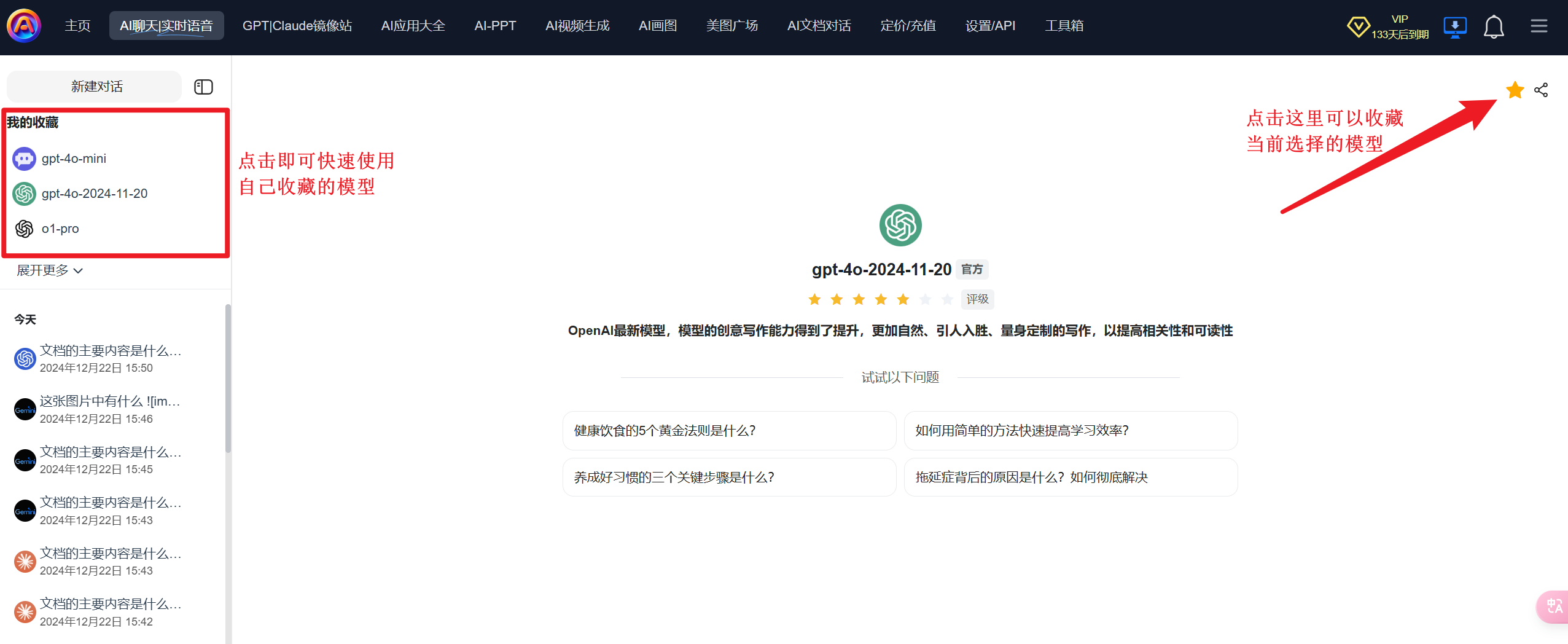Ask 养成好习惯的三个关键步骤是什么?

coord(729,477)
